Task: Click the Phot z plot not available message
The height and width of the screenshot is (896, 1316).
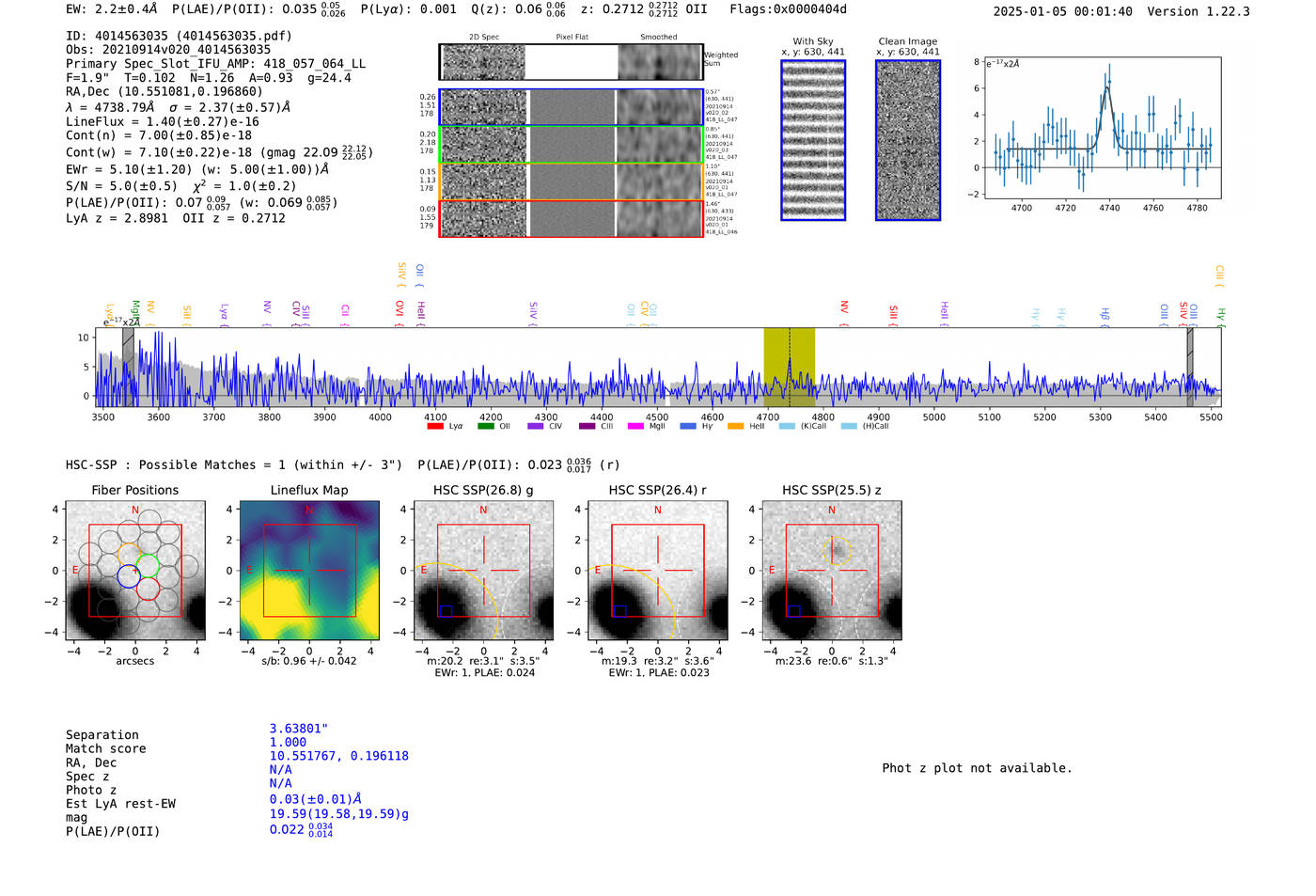Action: pyautogui.click(x=977, y=768)
